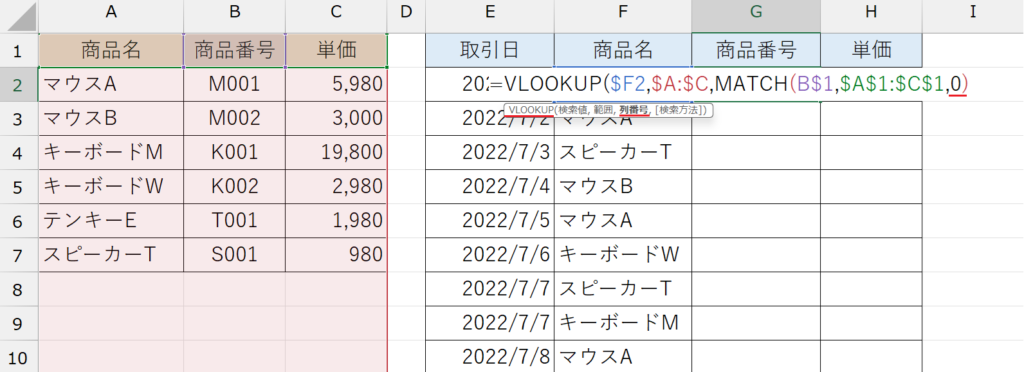Click the [検索方法] argument in the tooltip
The height and width of the screenshot is (372, 1024).
tap(679, 110)
